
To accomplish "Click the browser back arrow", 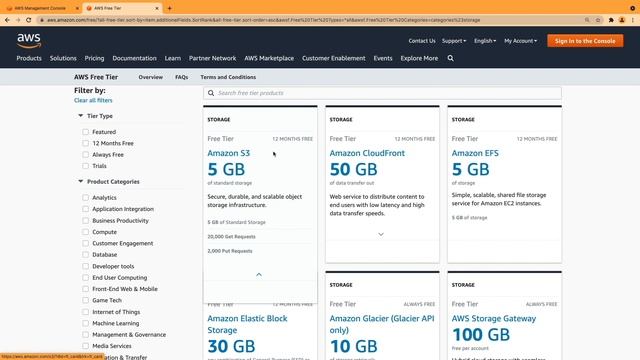I will tap(7, 20).
